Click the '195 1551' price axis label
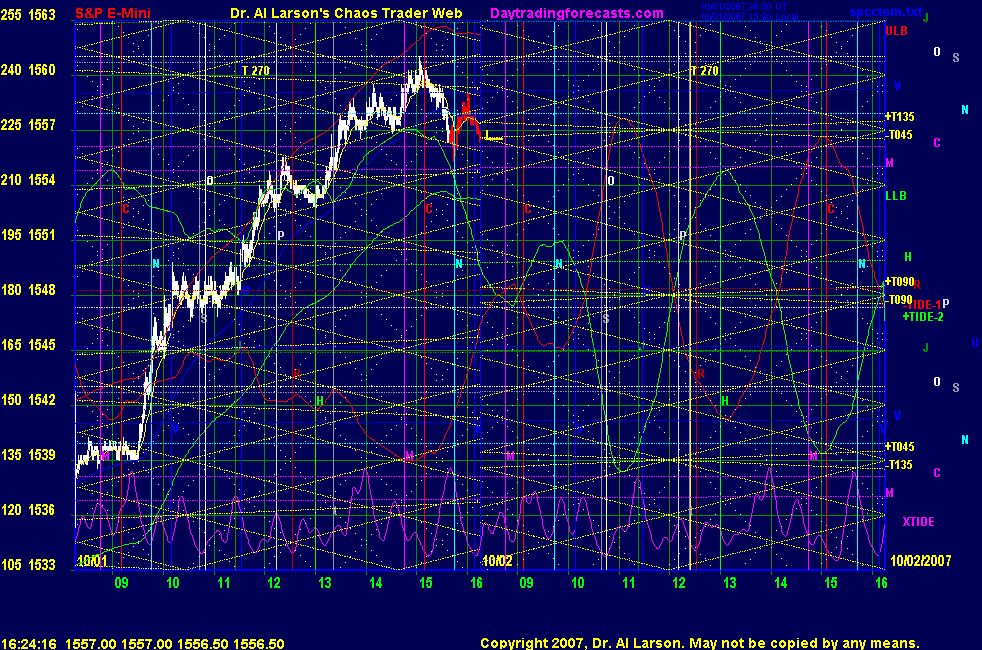Viewport: 982px width, 650px height. (28, 235)
